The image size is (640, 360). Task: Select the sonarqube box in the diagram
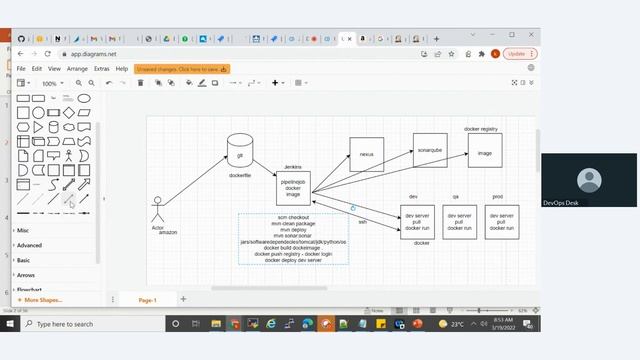click(x=430, y=150)
